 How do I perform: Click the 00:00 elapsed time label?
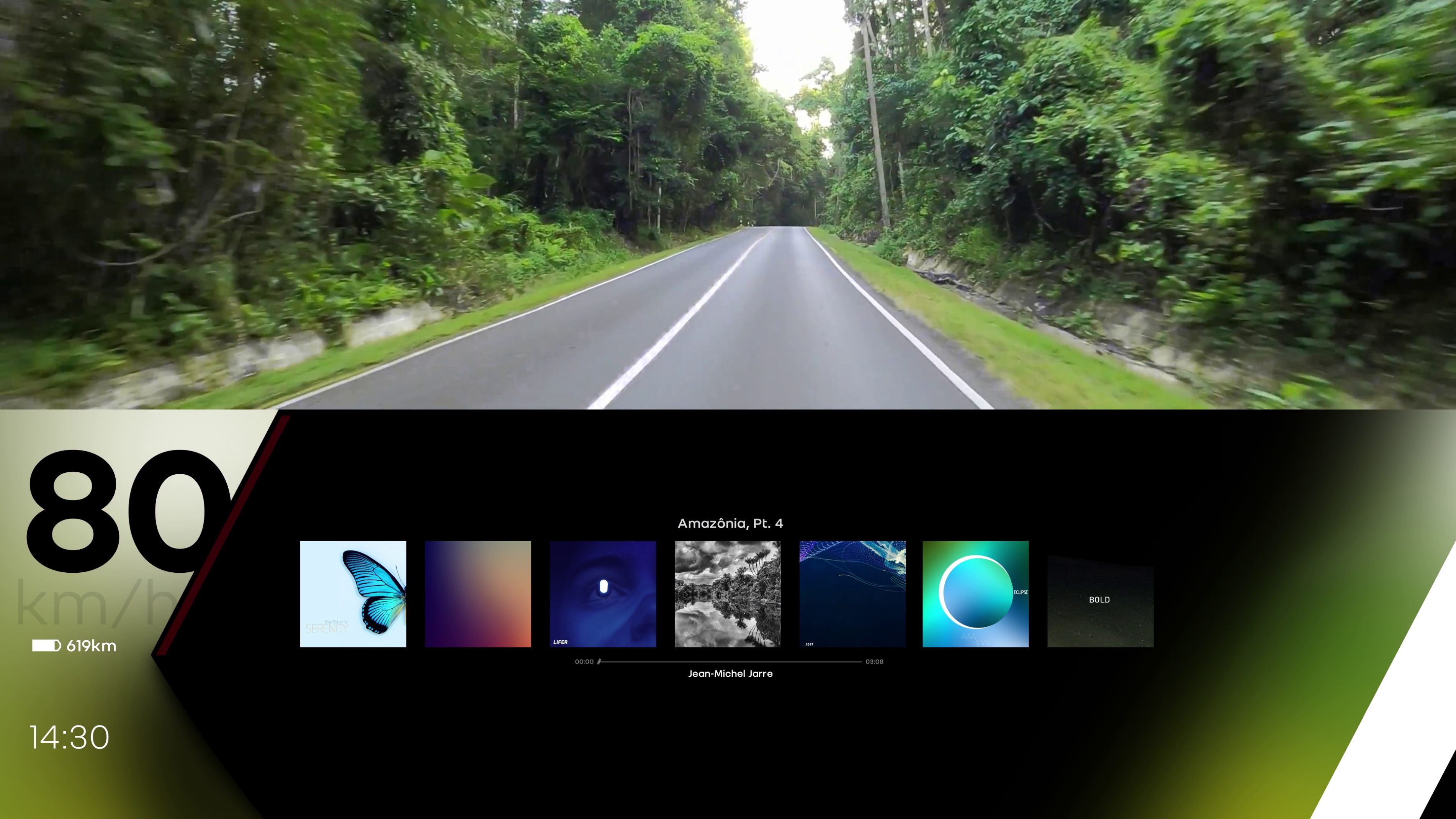[584, 661]
